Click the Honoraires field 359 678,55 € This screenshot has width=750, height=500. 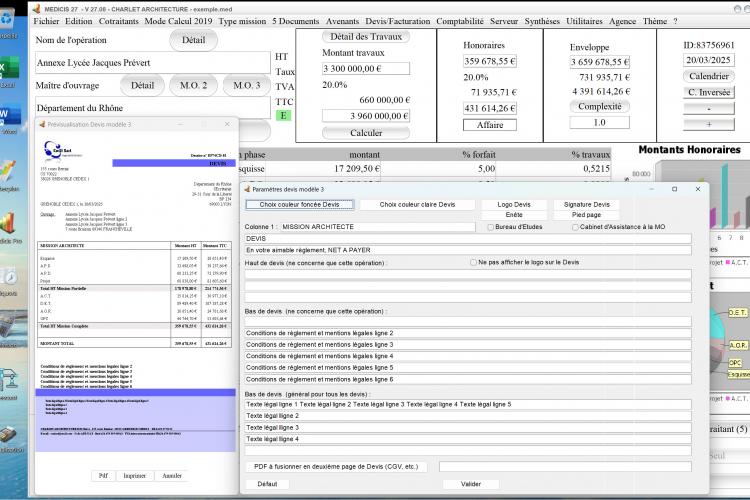(490, 61)
